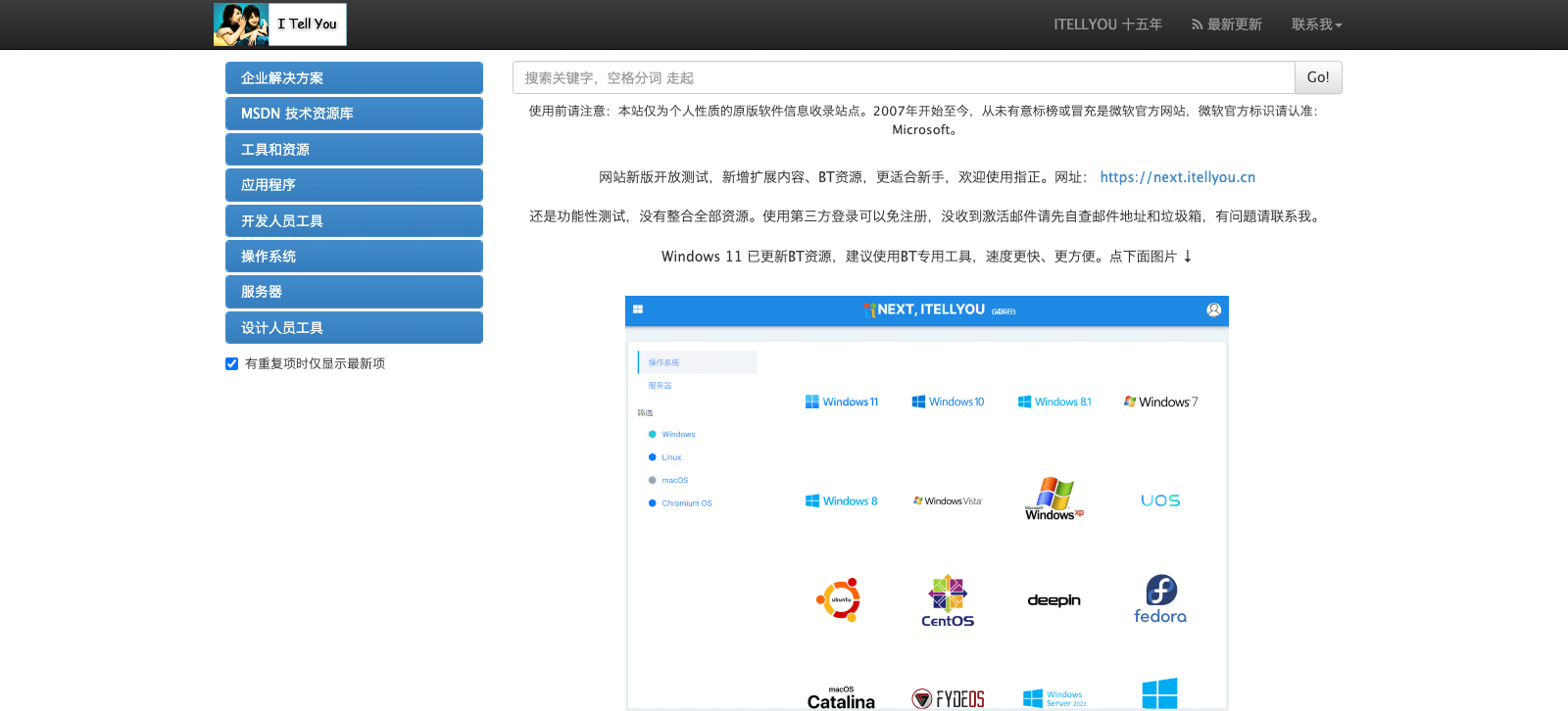
Task: Open the 最新更新 RSS feed link
Action: click(x=1226, y=24)
